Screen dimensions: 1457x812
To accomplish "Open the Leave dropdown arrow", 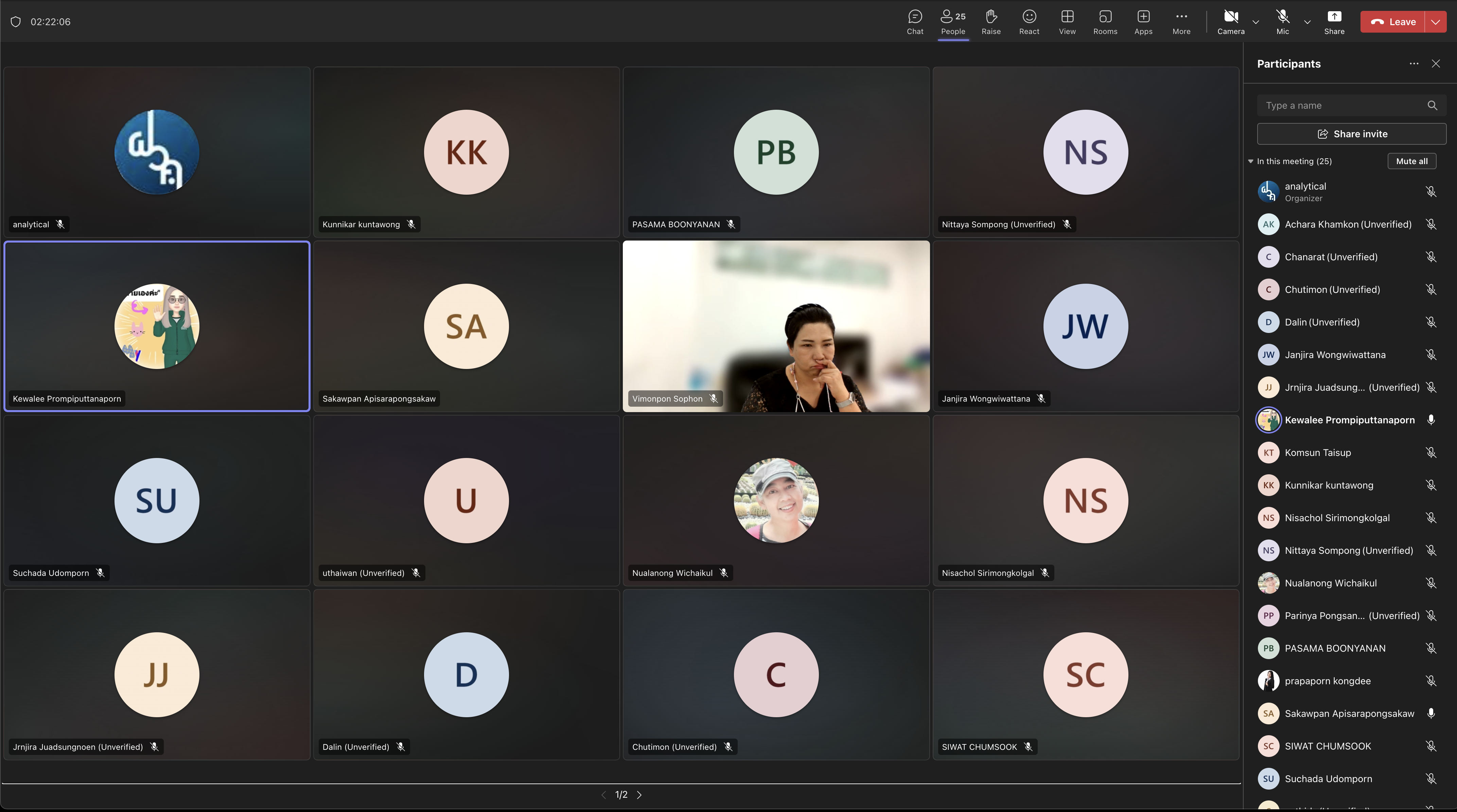I will point(1436,21).
